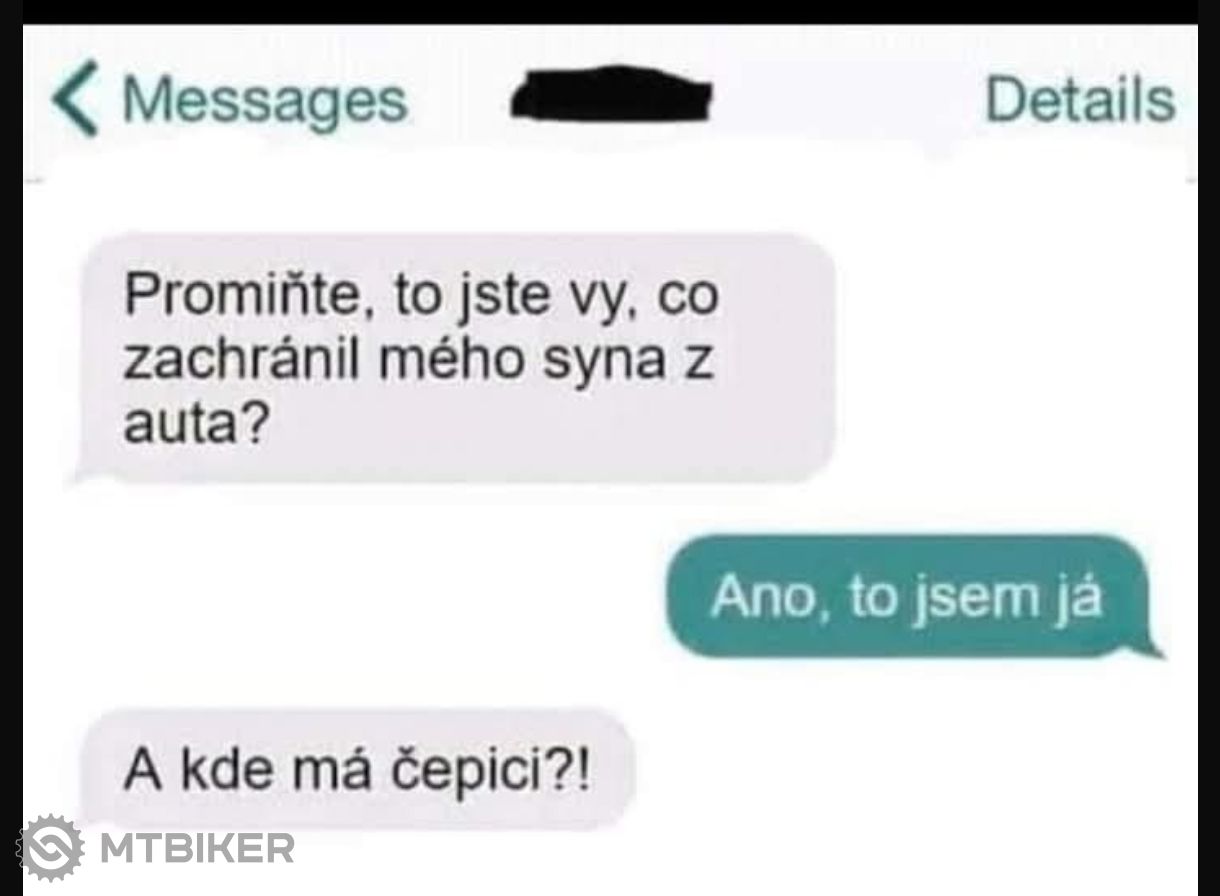Screen dimensions: 1220x896
Task: Click the word "auta?" in first message
Action: pos(196,427)
